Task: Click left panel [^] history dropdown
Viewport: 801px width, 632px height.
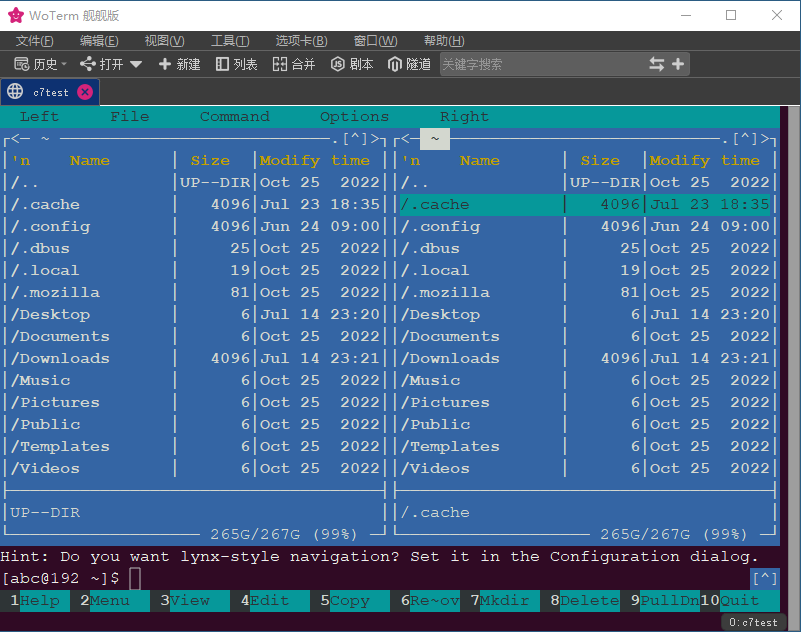Action: click(355, 138)
